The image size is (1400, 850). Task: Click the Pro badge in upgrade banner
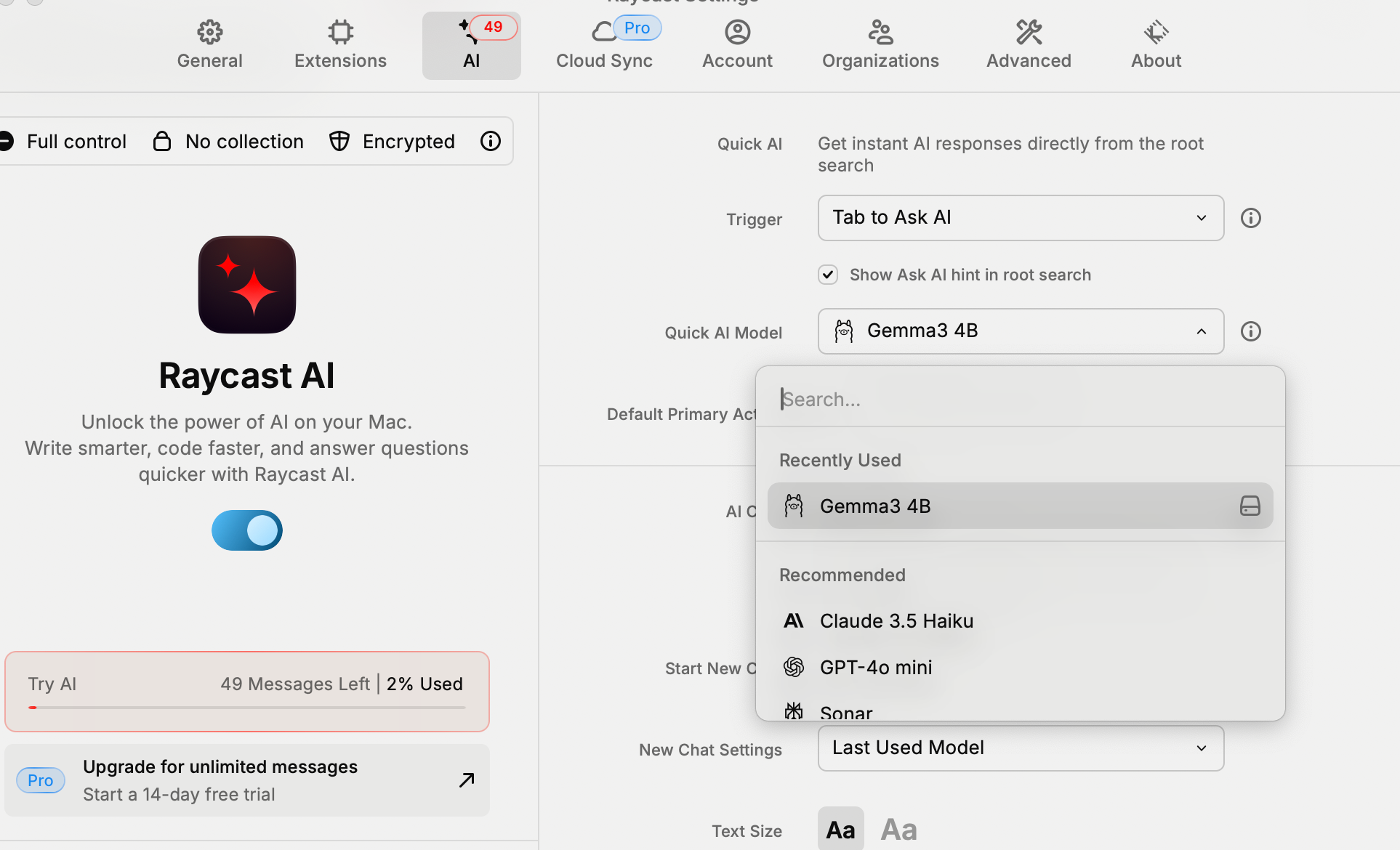tap(41, 780)
